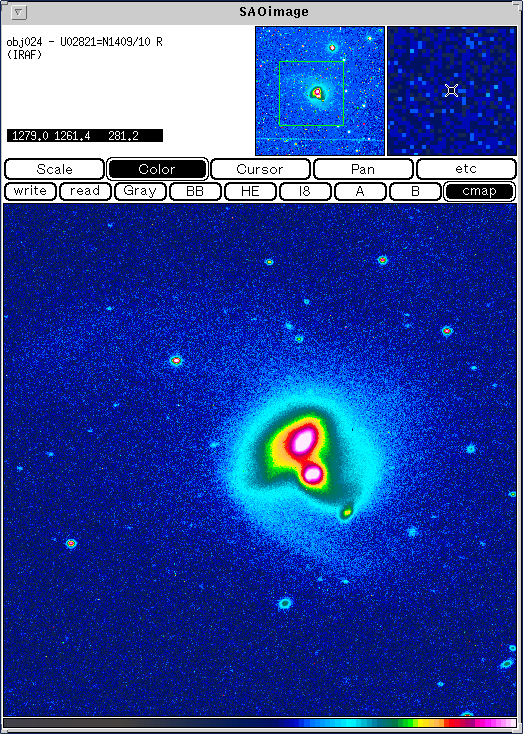Screen dimensions: 523x734
Task: Choose the I8 colormap
Action: (305, 191)
